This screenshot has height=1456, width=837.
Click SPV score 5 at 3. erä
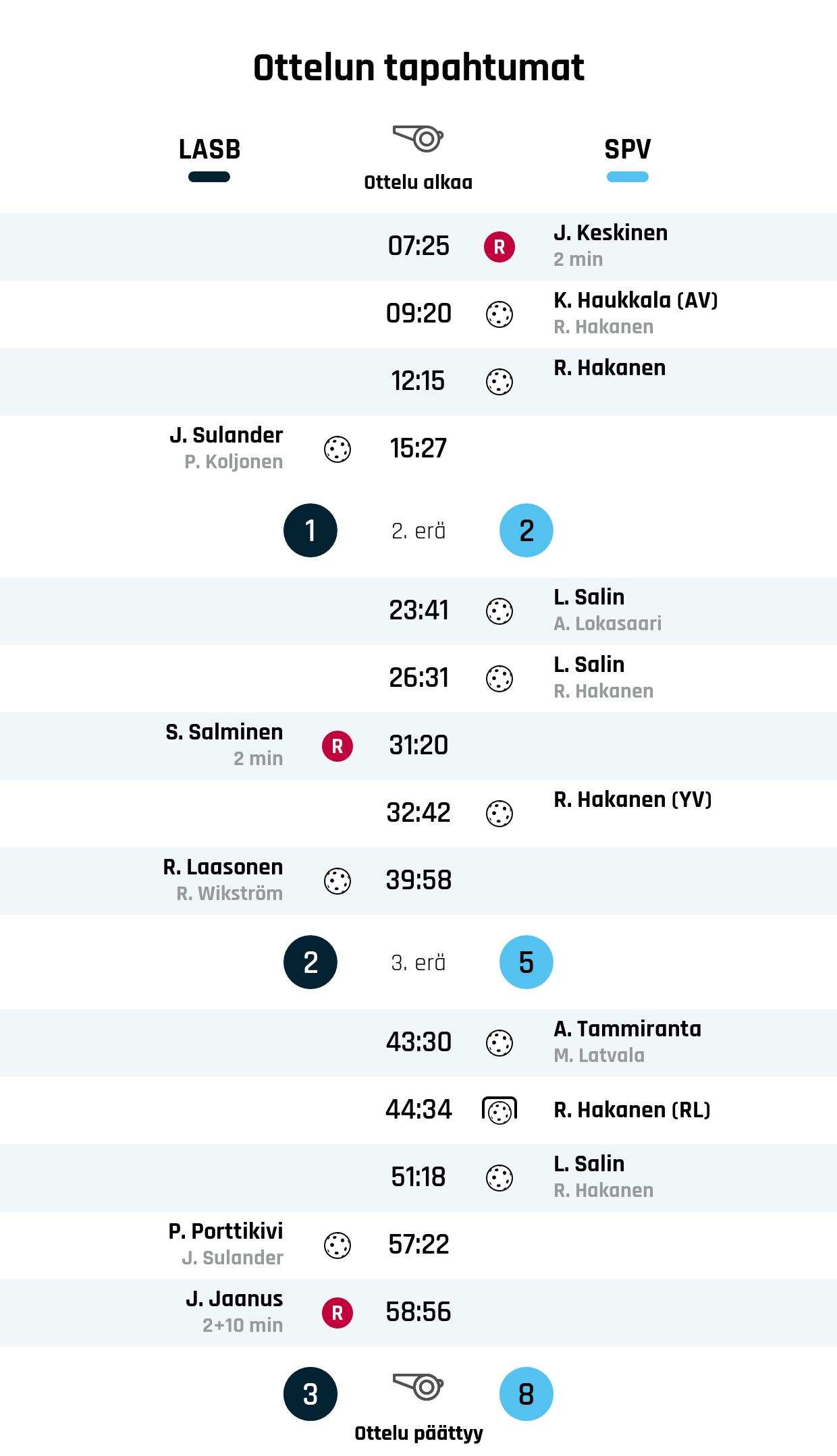coord(526,962)
